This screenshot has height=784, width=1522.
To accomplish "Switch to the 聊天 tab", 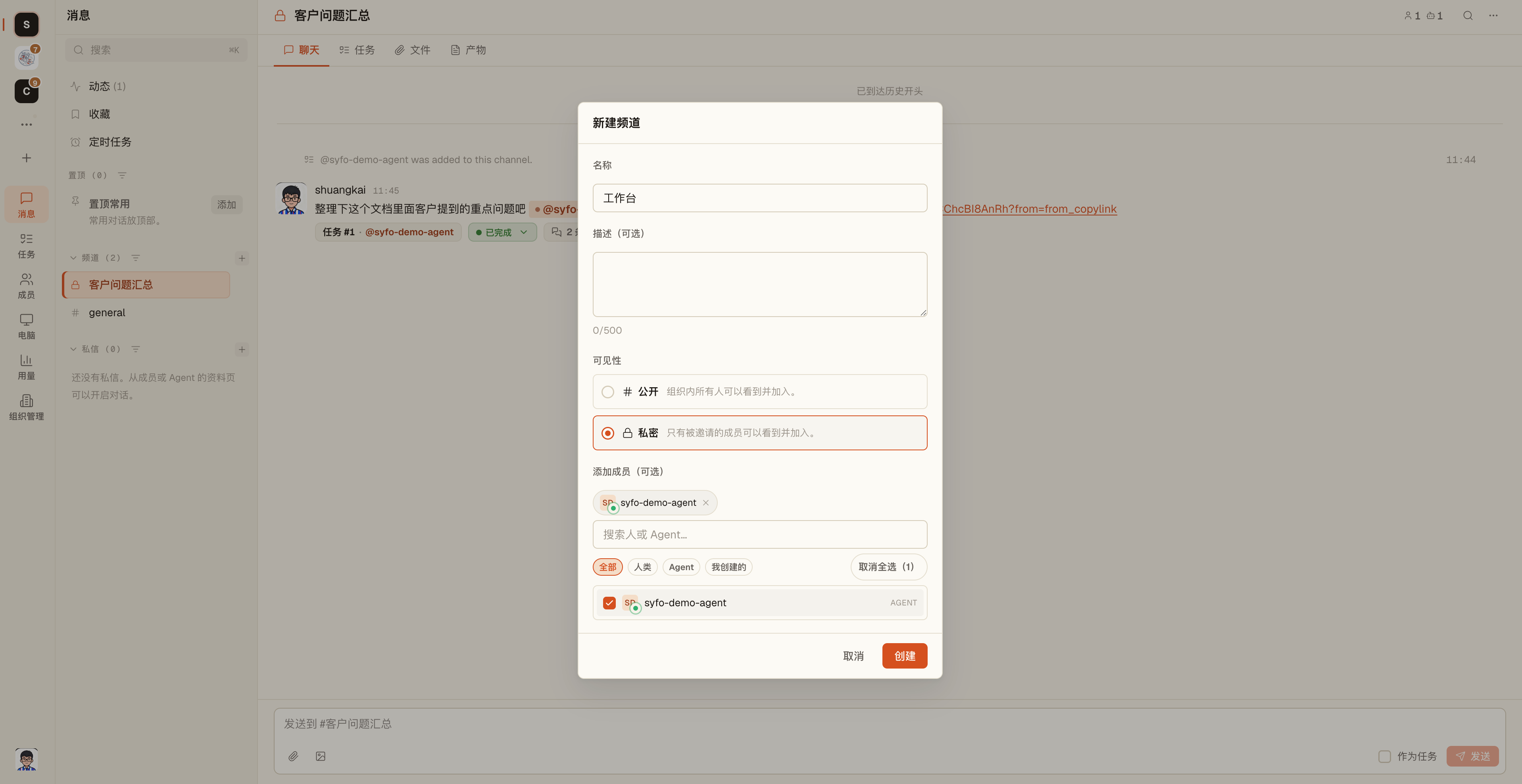I will pyautogui.click(x=301, y=50).
